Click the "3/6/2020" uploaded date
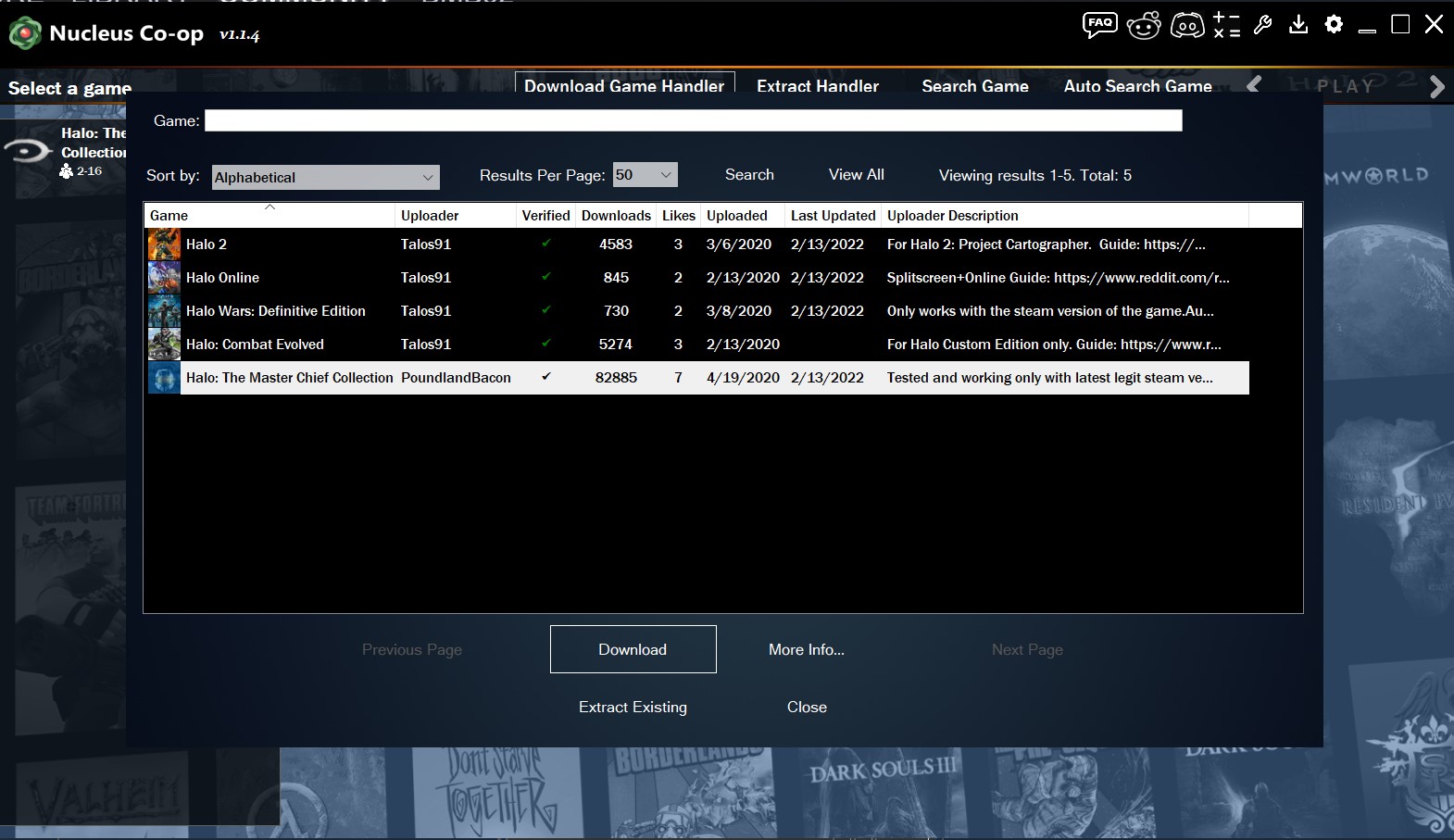Image resolution: width=1454 pixels, height=840 pixels. [739, 244]
